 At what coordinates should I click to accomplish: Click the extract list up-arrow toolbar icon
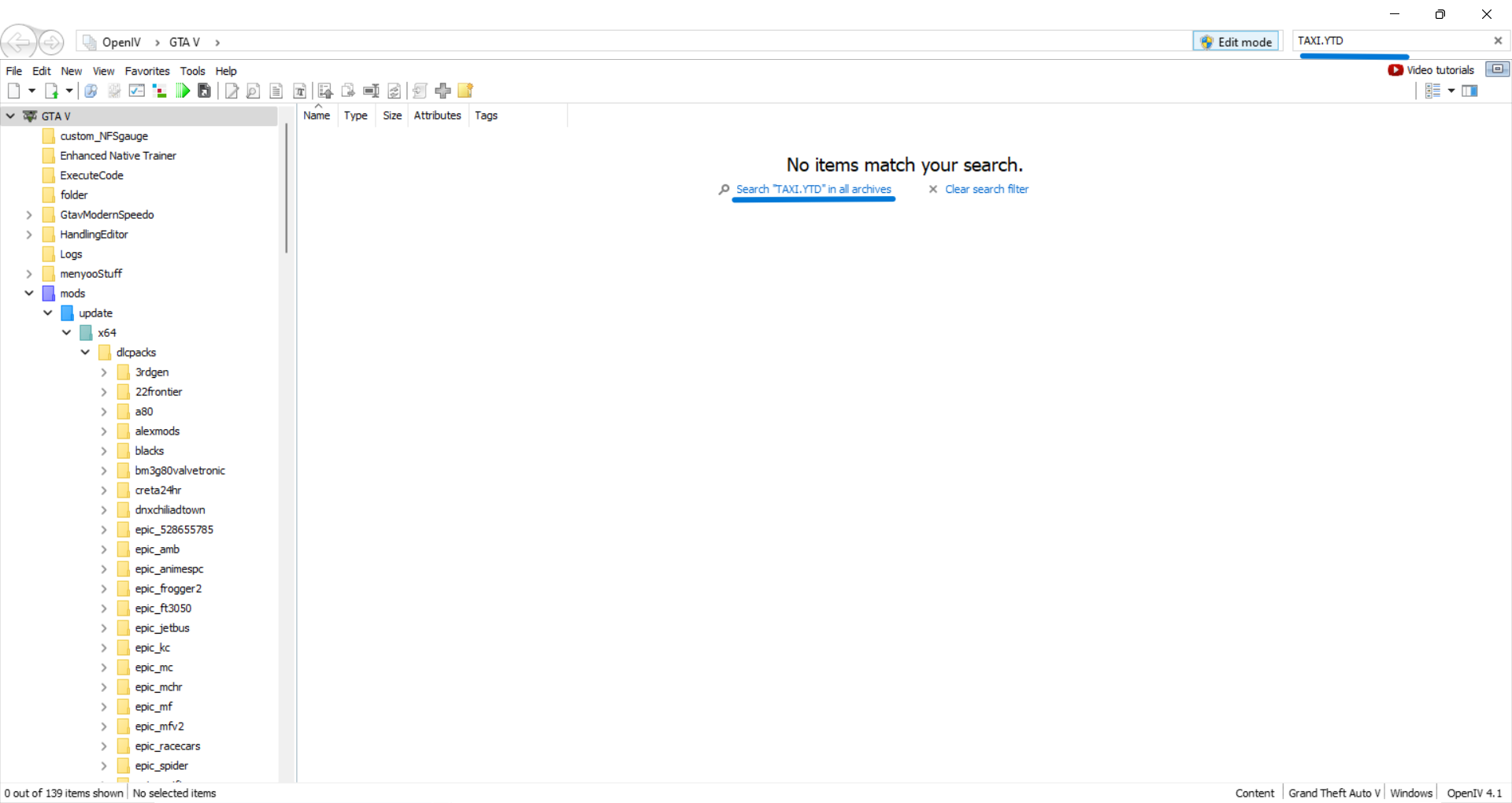coord(325,91)
